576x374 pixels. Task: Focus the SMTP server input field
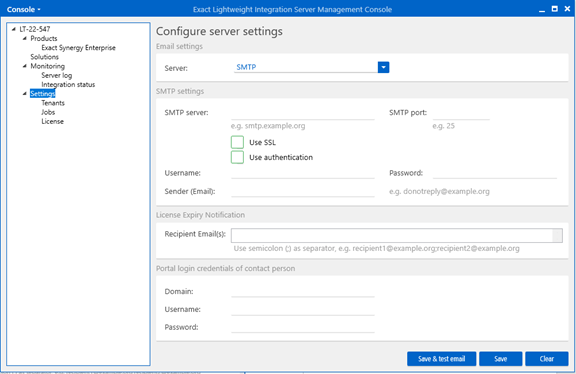click(x=303, y=113)
